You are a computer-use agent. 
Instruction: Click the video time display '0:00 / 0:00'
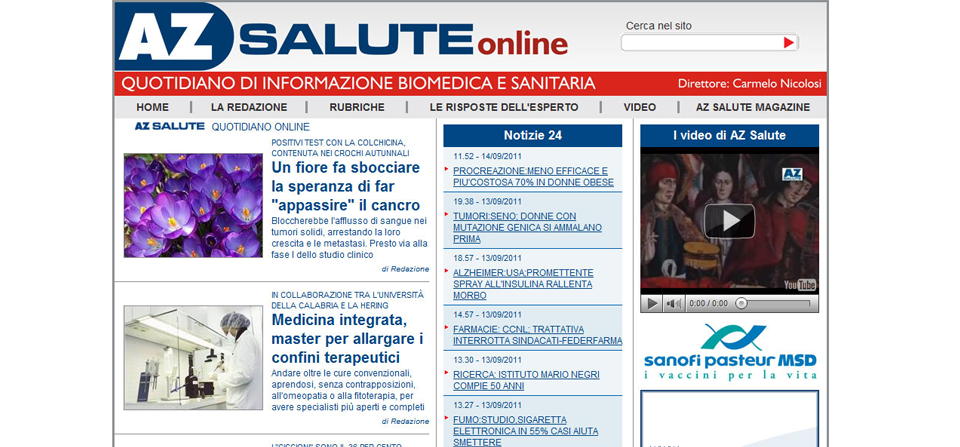click(708, 304)
